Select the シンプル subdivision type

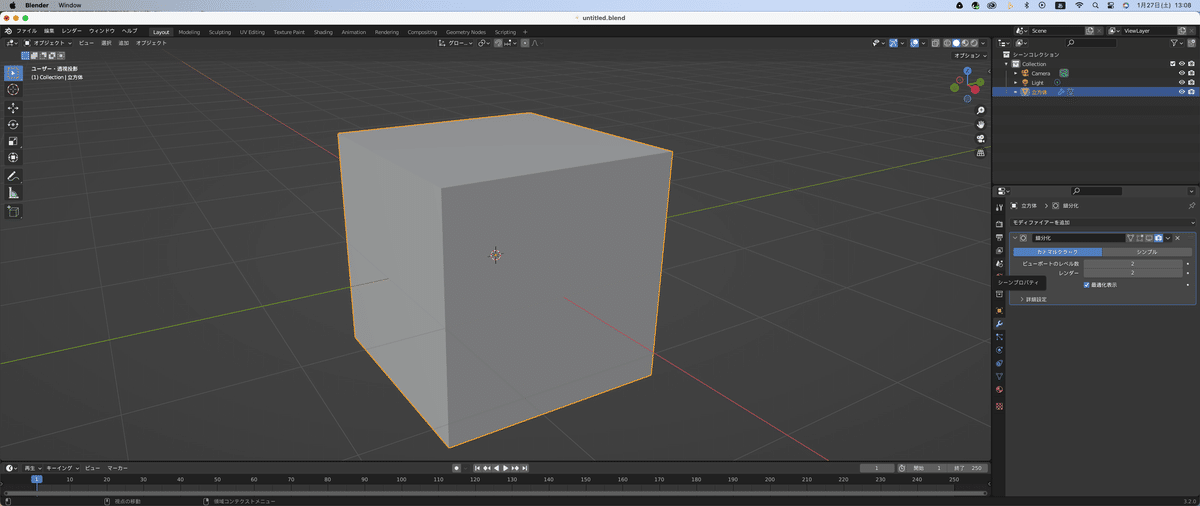tap(1147, 251)
